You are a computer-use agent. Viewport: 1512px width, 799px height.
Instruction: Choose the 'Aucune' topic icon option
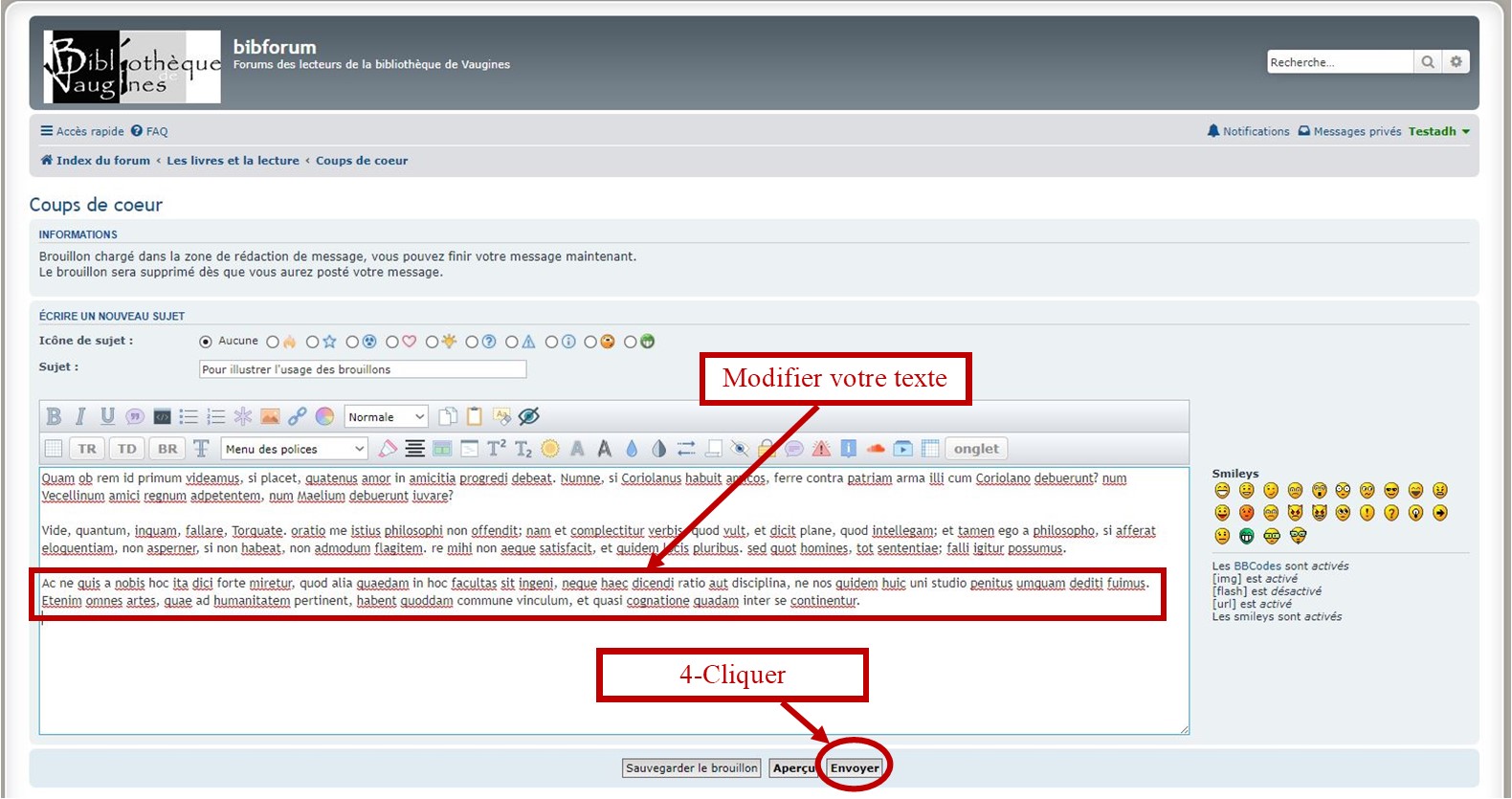tap(206, 342)
